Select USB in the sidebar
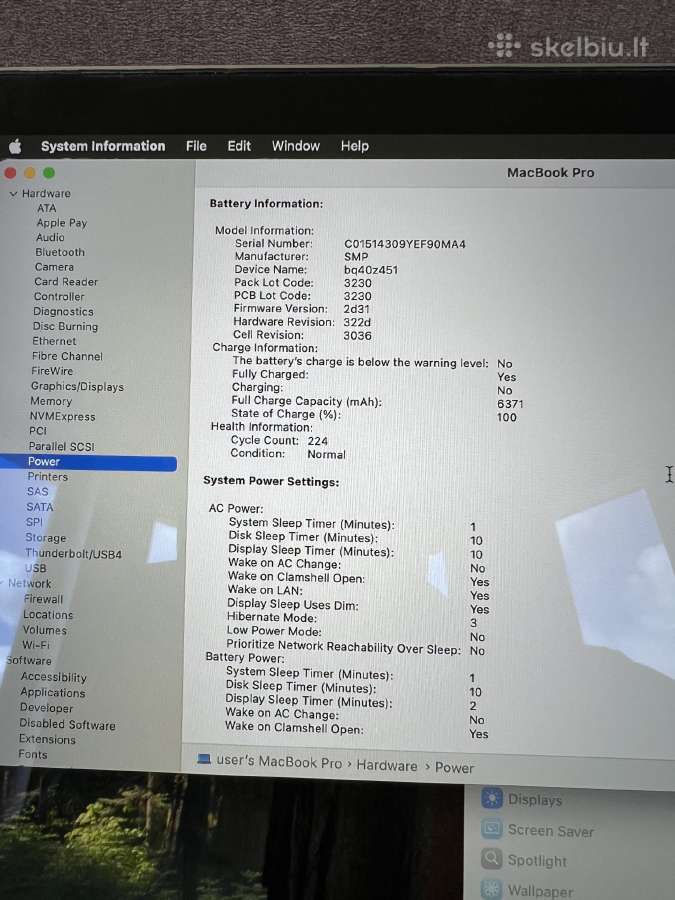Image resolution: width=675 pixels, height=900 pixels. pyautogui.click(x=35, y=568)
